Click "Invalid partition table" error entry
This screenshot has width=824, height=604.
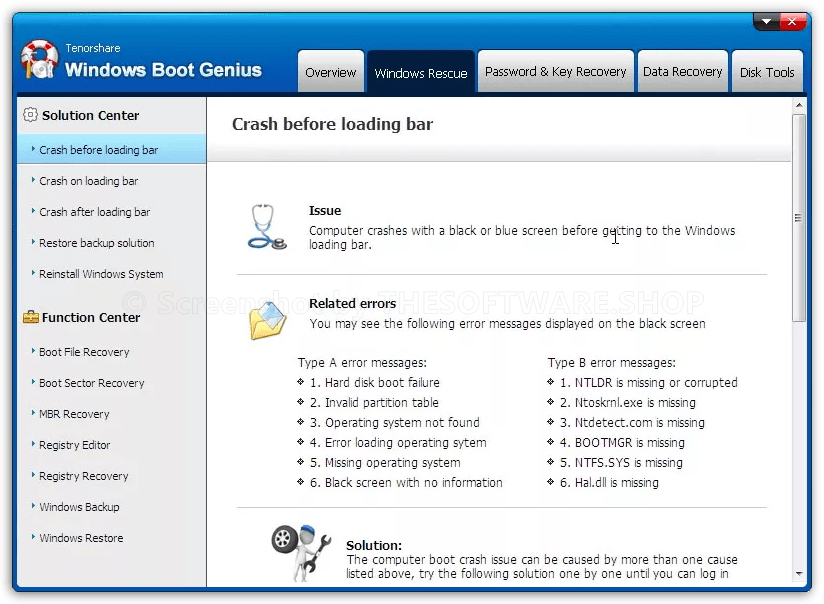tap(374, 402)
